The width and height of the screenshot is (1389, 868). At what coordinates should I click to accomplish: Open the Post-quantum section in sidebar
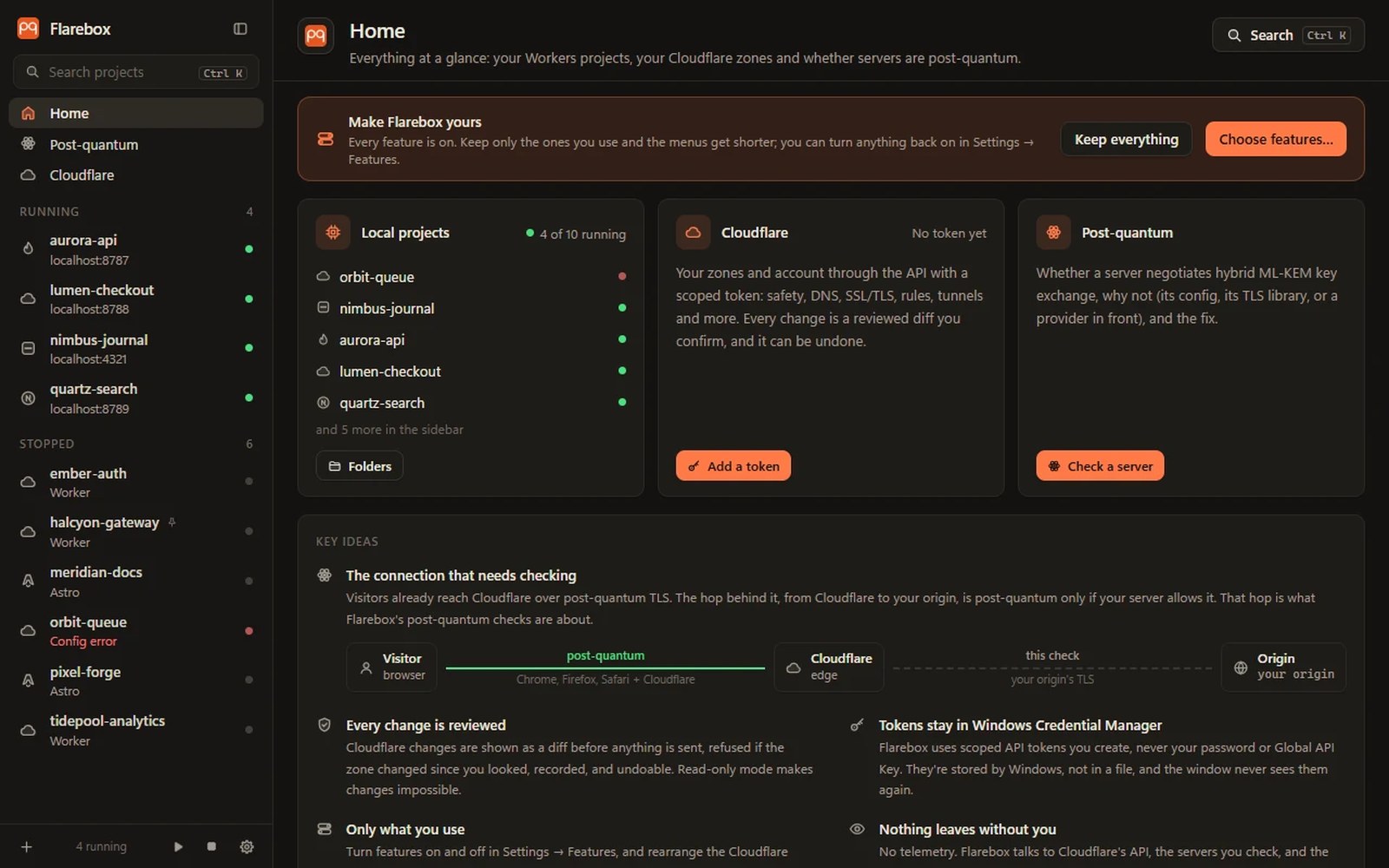[136, 144]
